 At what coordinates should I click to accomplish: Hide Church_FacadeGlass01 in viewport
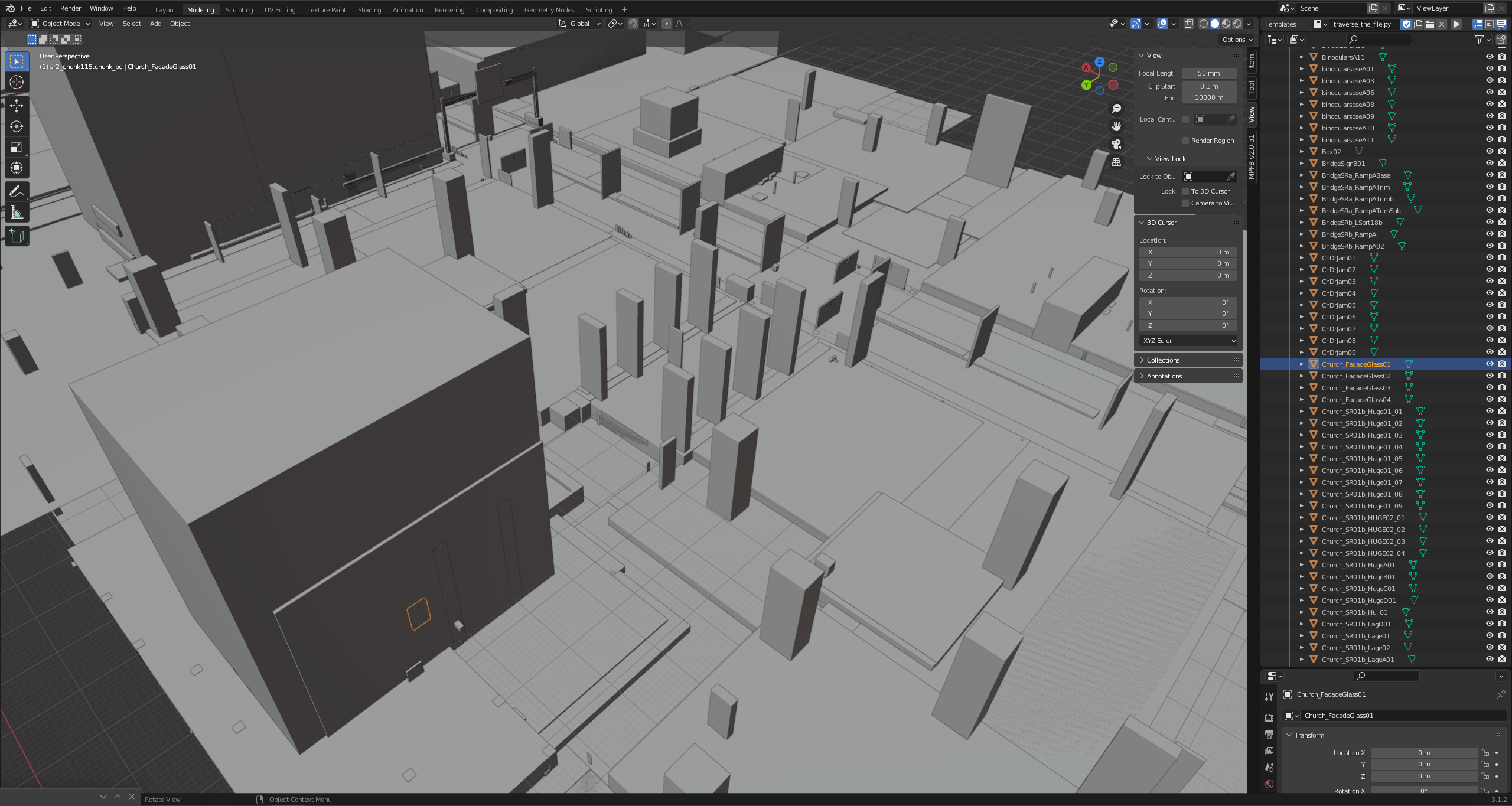1490,364
